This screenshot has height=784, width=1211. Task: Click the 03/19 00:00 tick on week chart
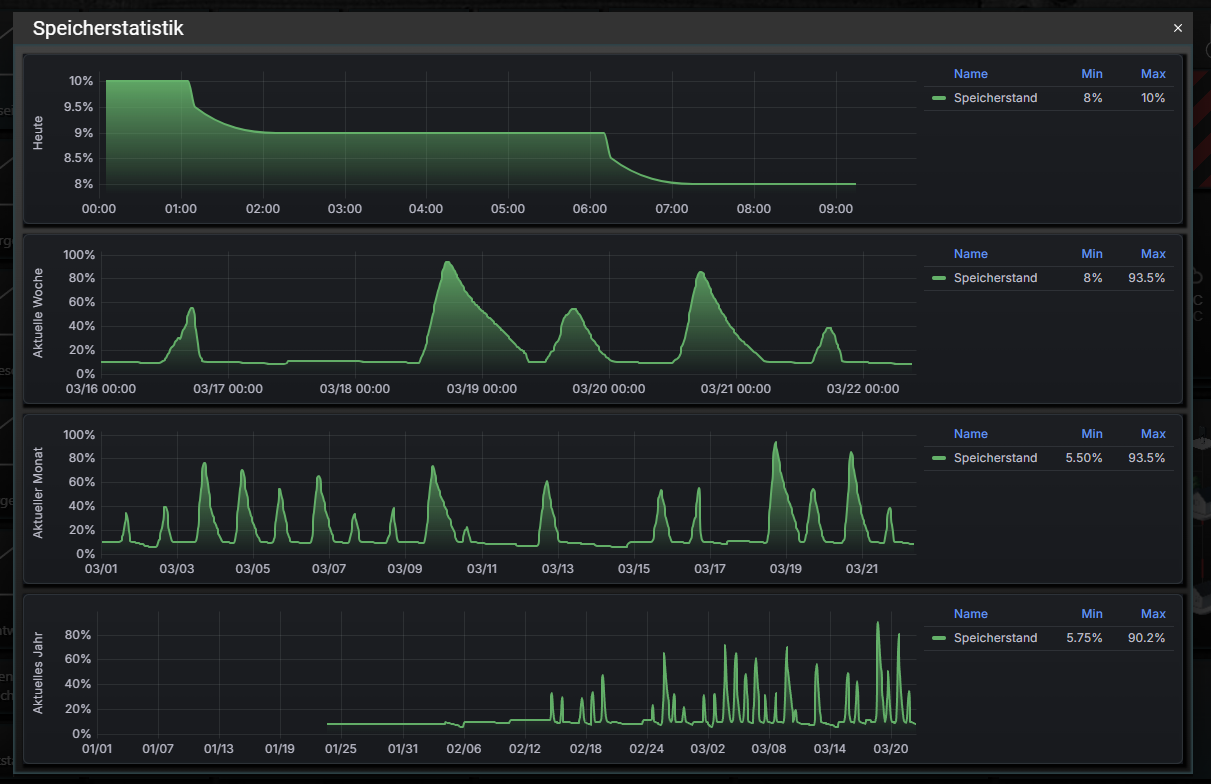tap(482, 389)
